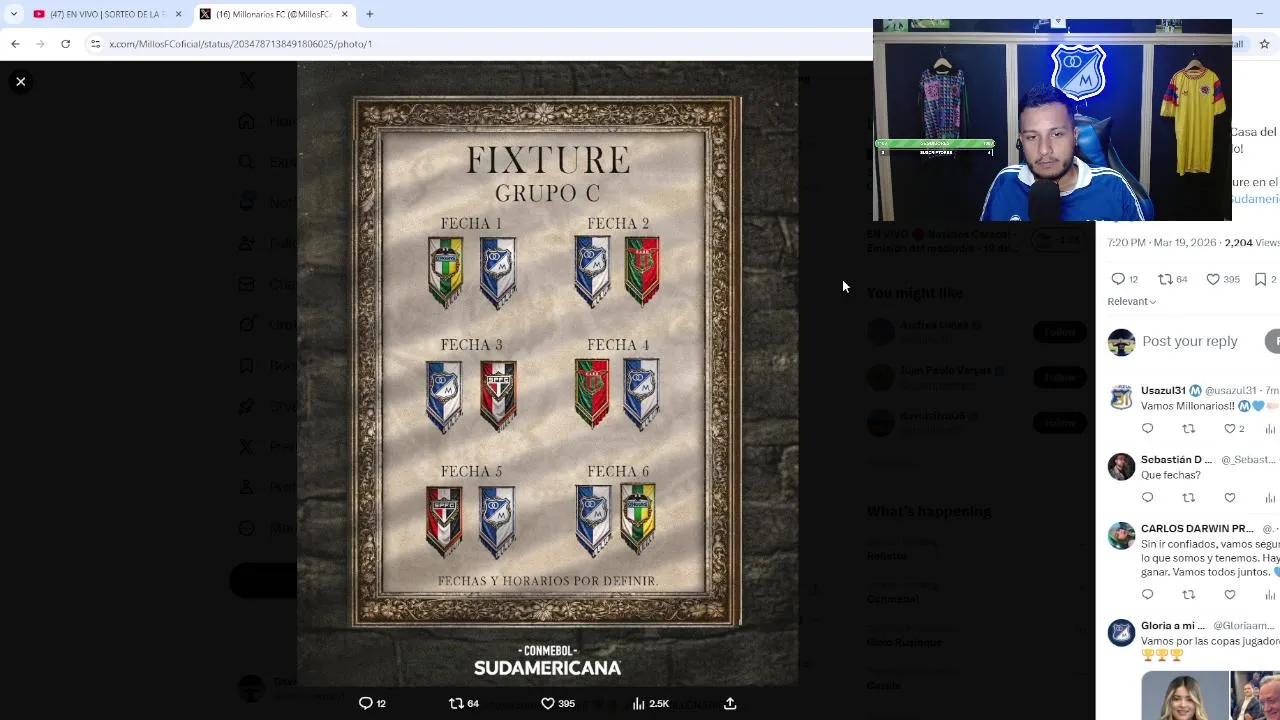Viewport: 1280px width, 720px height.
Task: Close the EN VIVO YouTube tab
Action: [178, 14]
